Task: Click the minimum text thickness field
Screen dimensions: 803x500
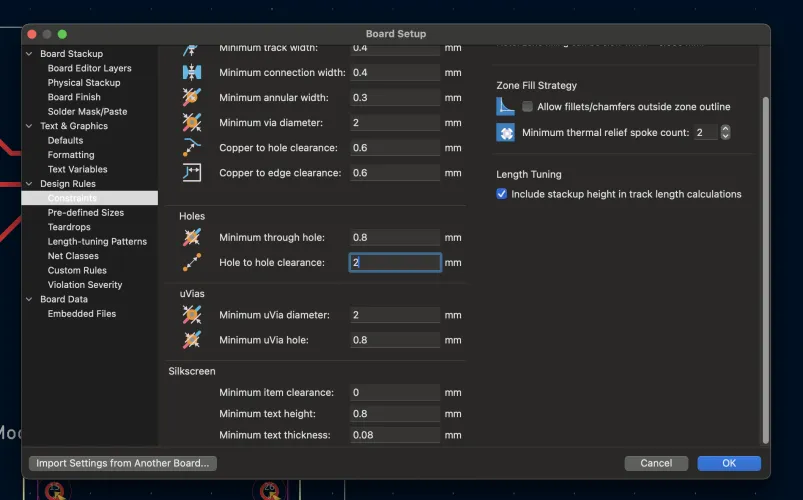Action: coord(395,435)
